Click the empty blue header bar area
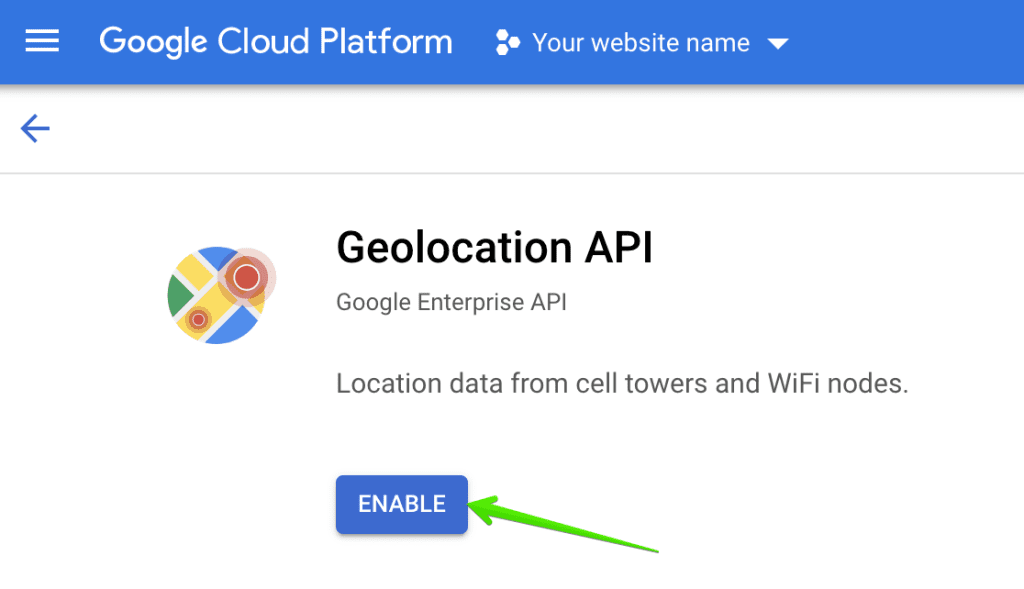The height and width of the screenshot is (589, 1024). [910, 42]
